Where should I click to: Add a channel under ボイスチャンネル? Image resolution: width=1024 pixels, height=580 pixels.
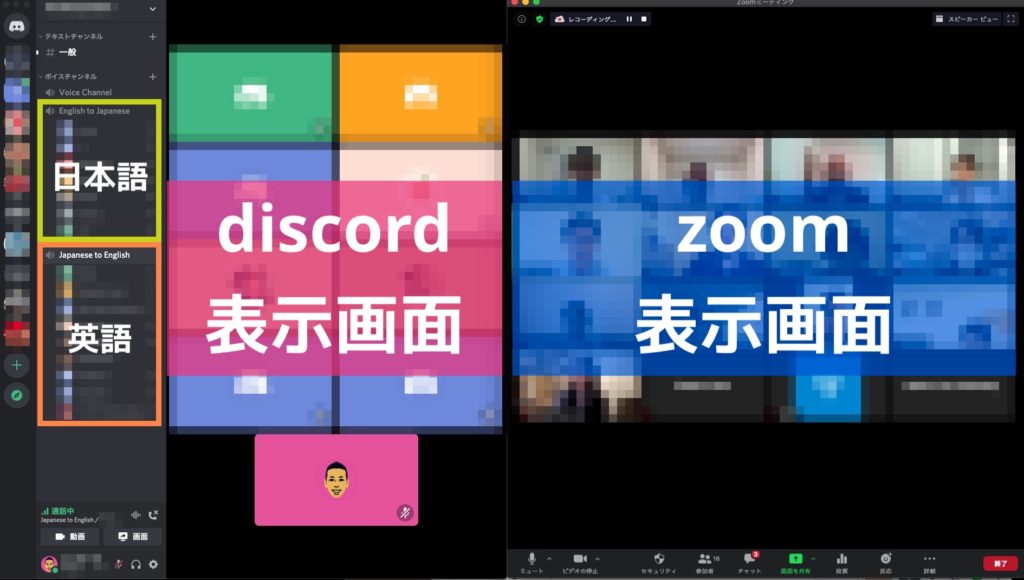click(153, 76)
